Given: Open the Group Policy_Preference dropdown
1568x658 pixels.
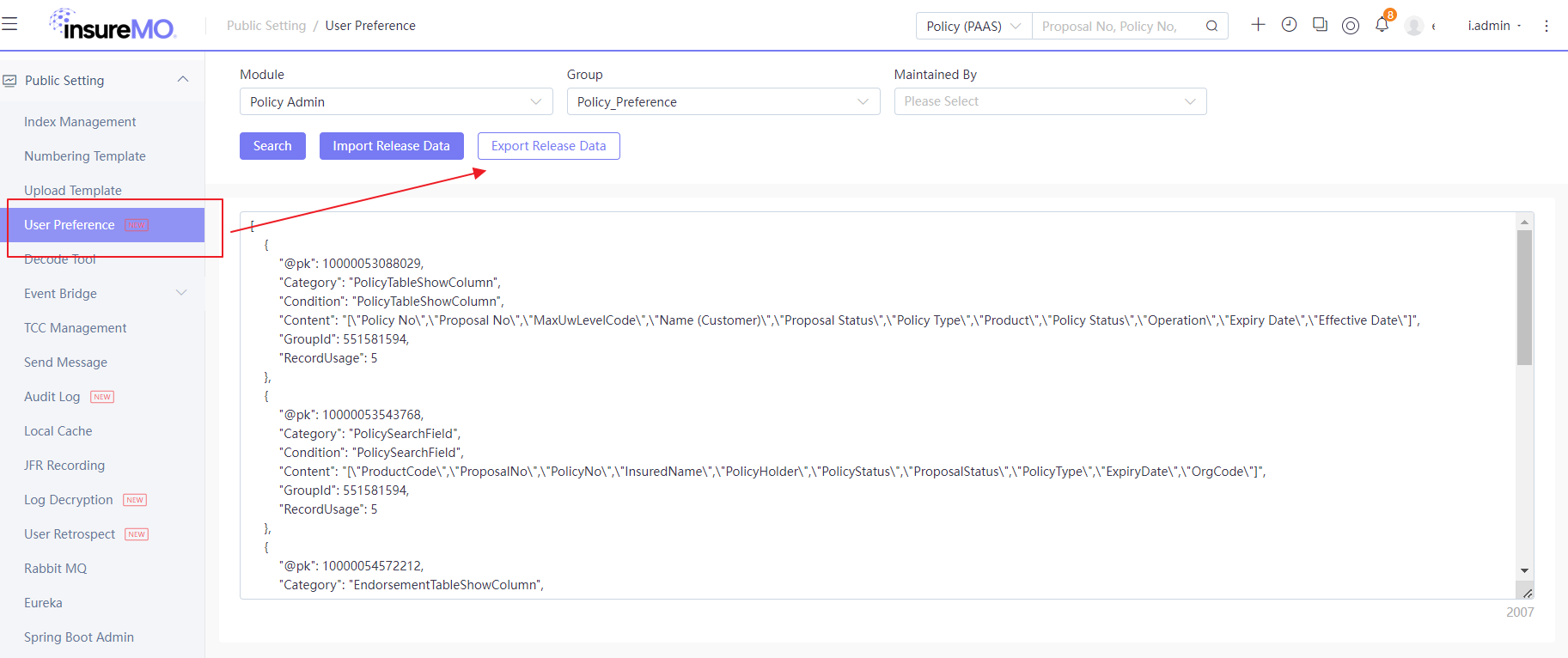Looking at the screenshot, I should (723, 101).
